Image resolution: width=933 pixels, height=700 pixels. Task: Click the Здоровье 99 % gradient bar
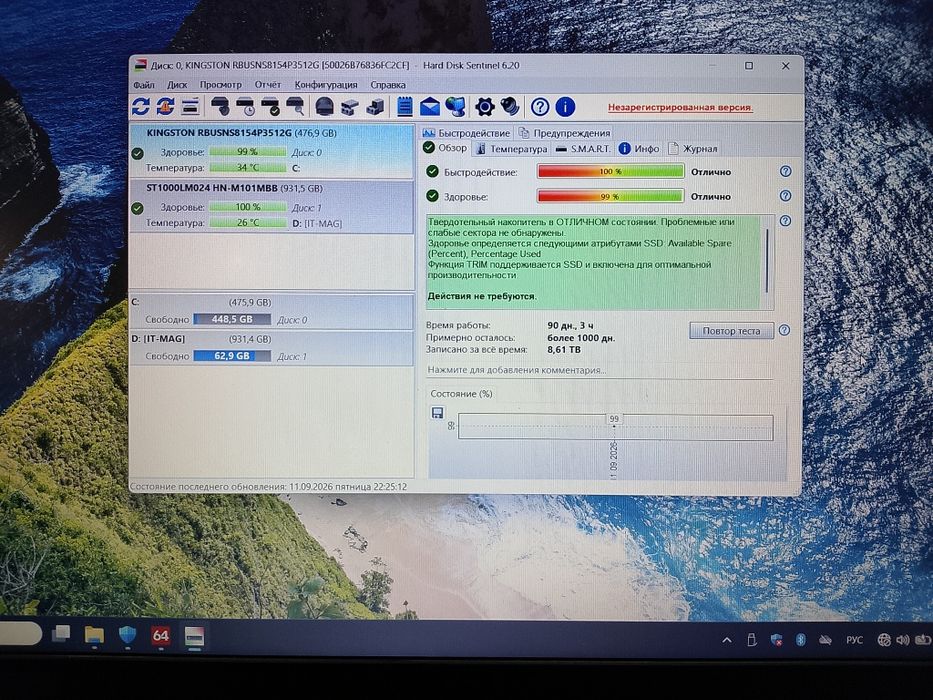610,196
